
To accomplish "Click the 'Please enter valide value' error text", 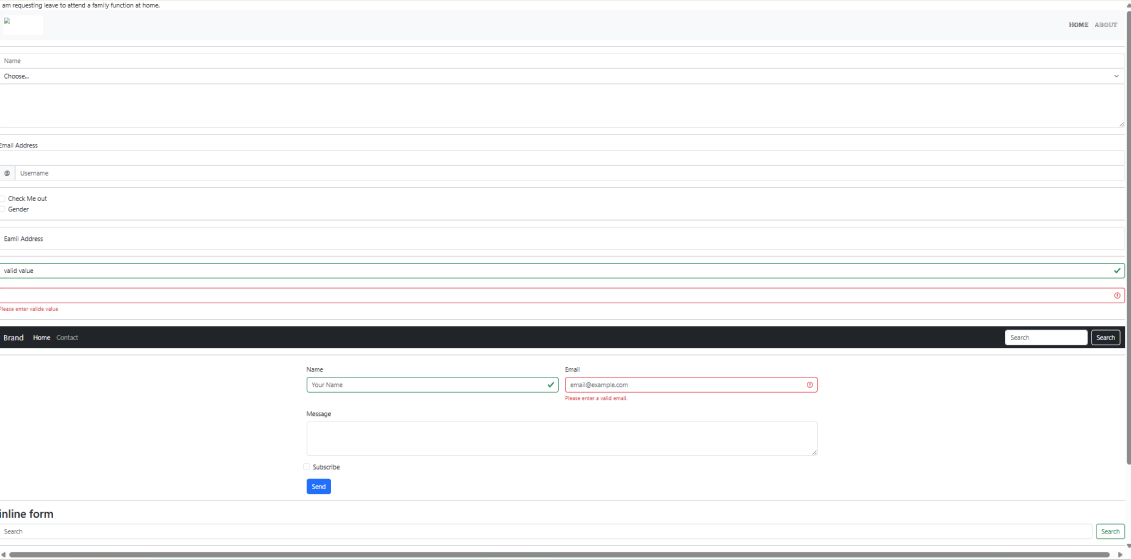I will 29,309.
